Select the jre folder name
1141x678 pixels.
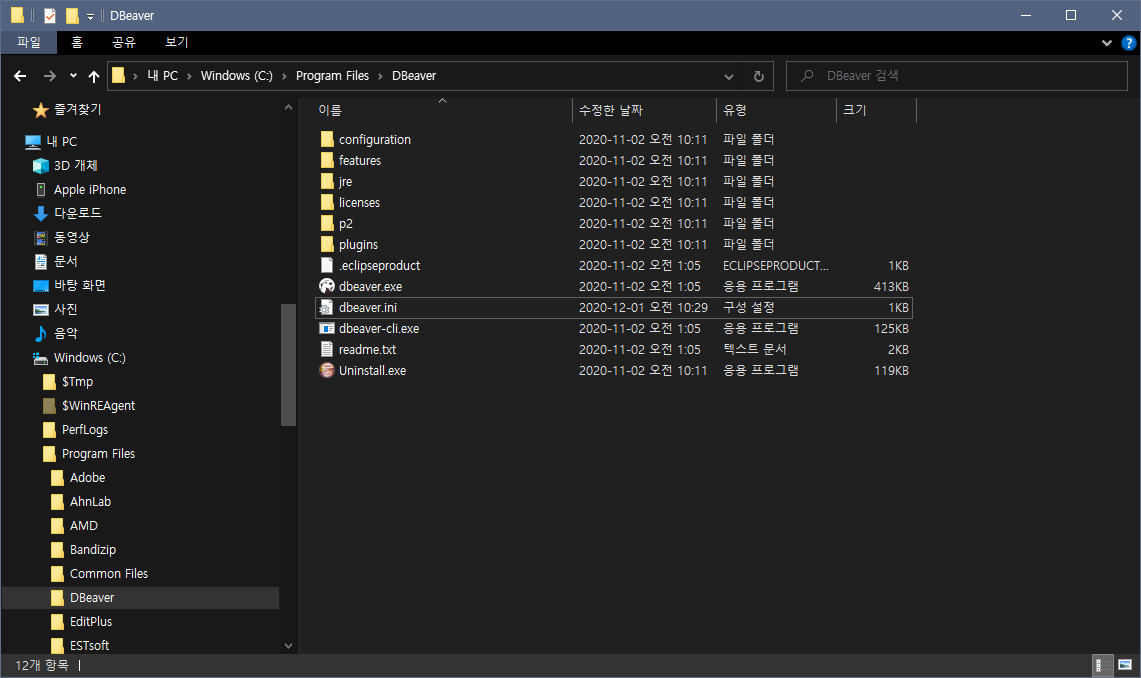(346, 182)
